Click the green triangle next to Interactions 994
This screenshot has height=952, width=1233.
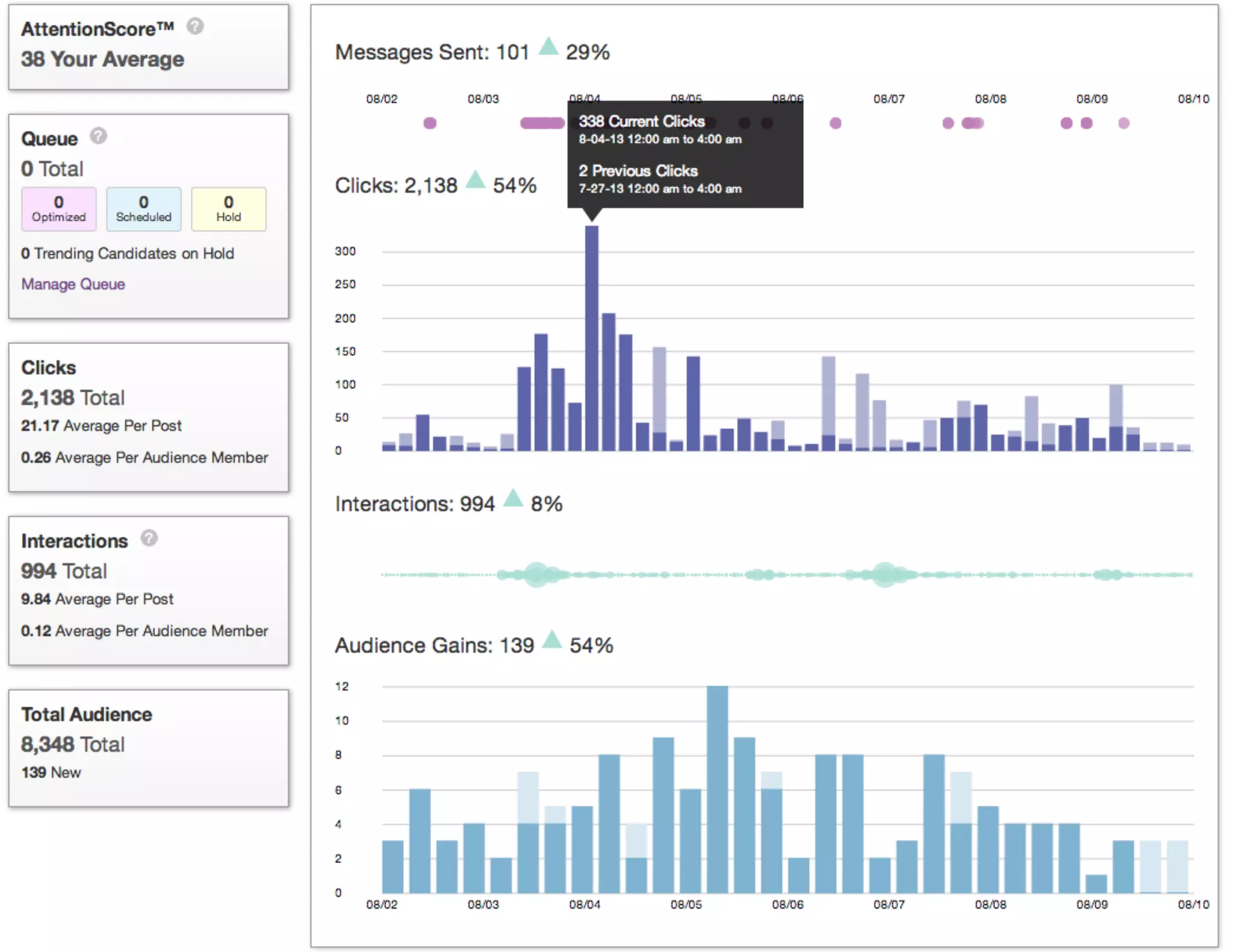click(x=513, y=498)
